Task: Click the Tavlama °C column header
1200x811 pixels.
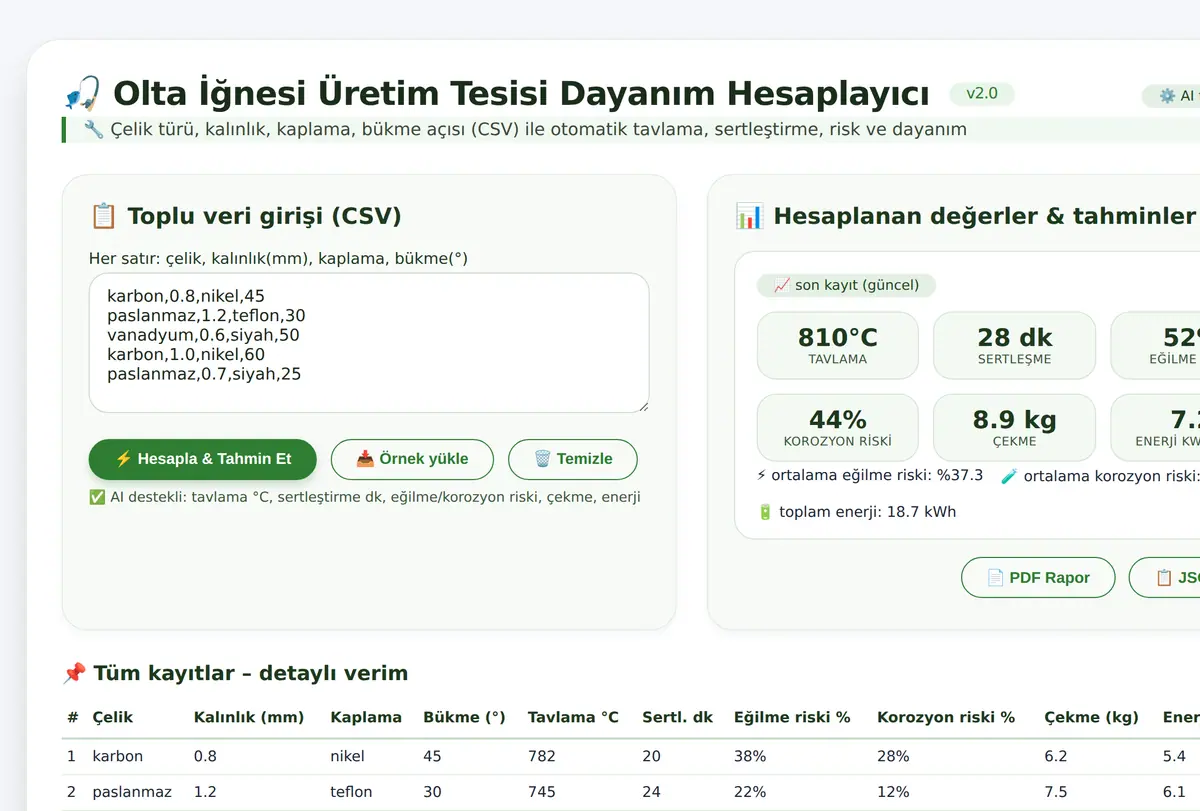Action: (x=574, y=717)
